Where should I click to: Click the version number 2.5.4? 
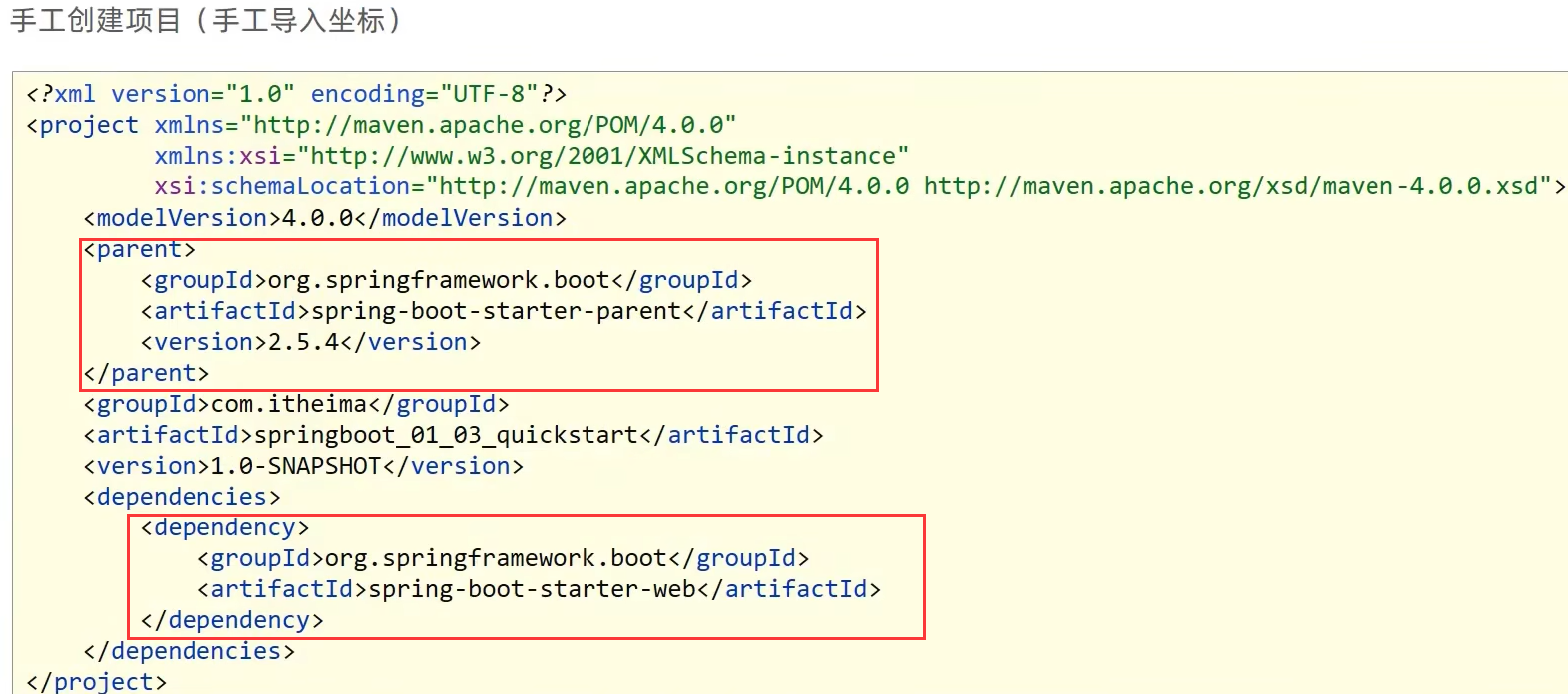point(303,342)
